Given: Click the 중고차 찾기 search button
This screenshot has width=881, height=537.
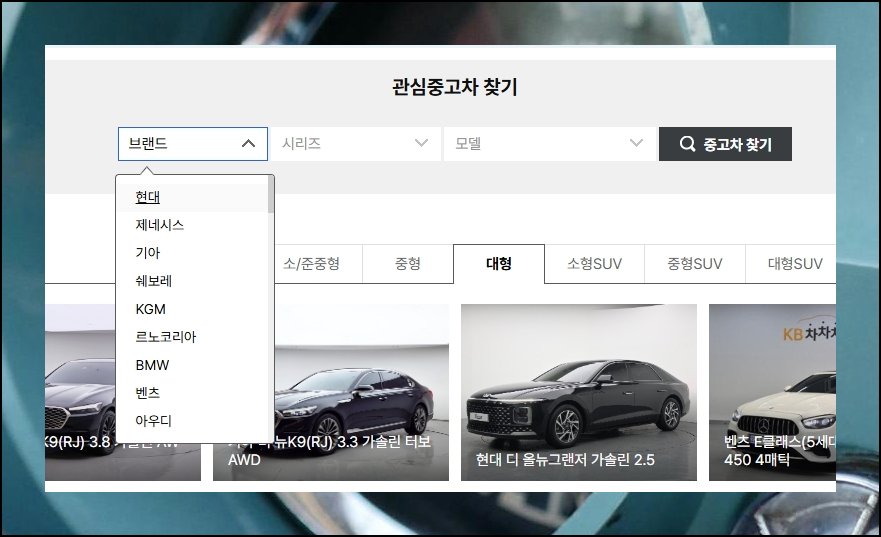Looking at the screenshot, I should (725, 144).
